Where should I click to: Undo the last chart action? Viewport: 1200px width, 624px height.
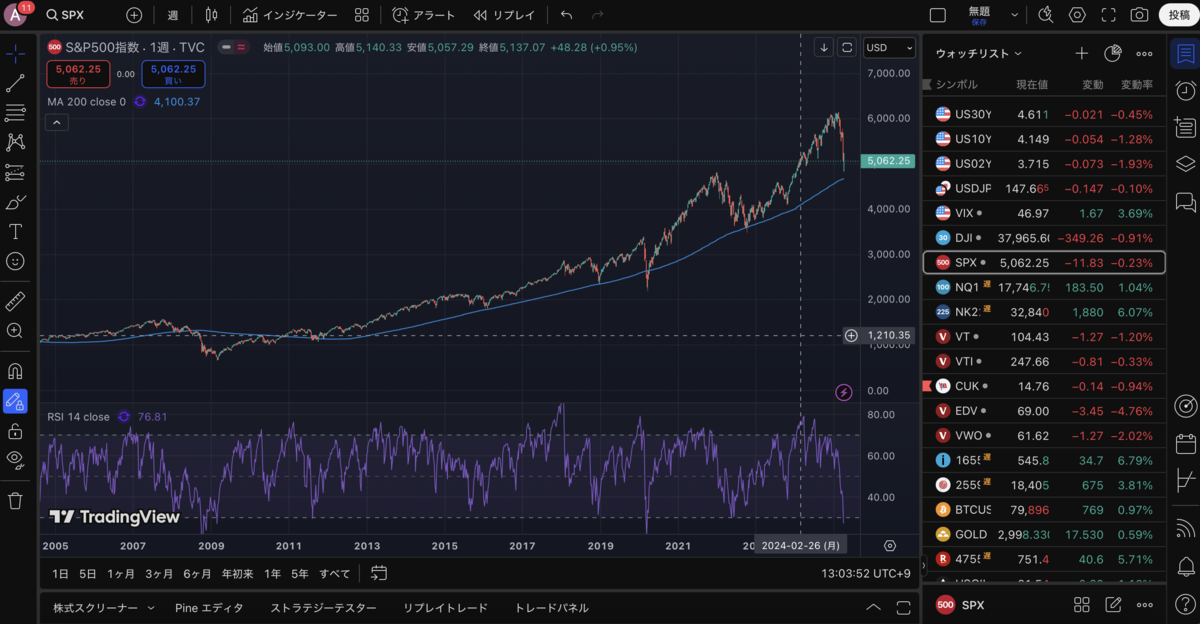[567, 15]
